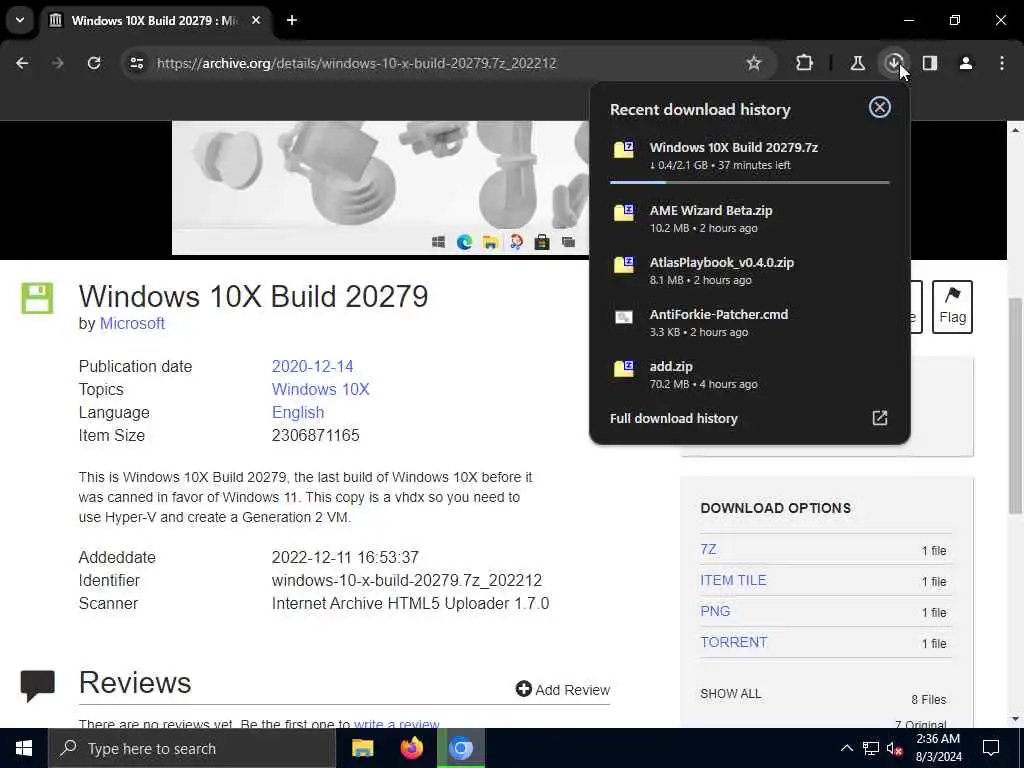Click Add Review
The width and height of the screenshot is (1024, 768).
point(563,690)
